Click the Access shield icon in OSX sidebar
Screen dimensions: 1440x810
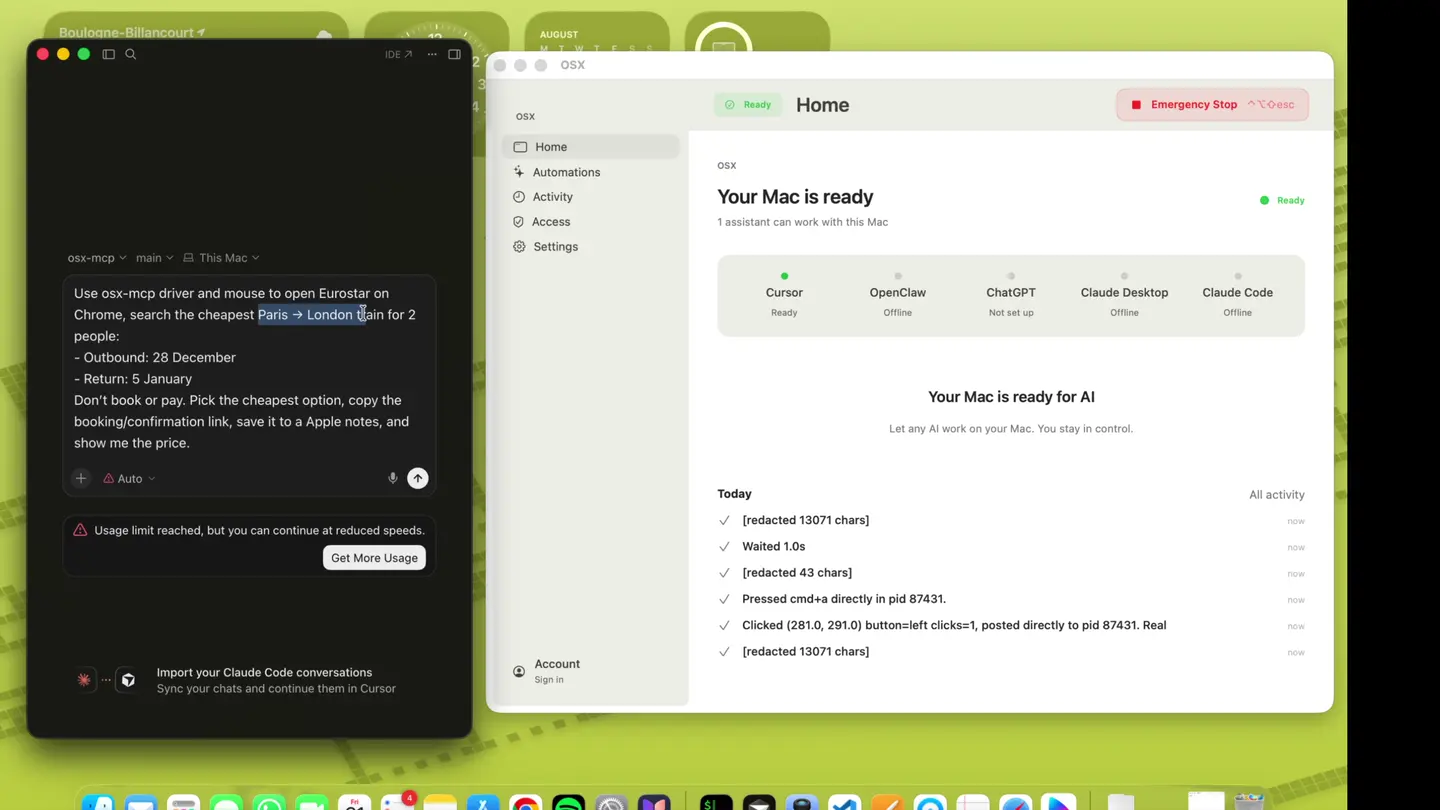pyautogui.click(x=518, y=221)
